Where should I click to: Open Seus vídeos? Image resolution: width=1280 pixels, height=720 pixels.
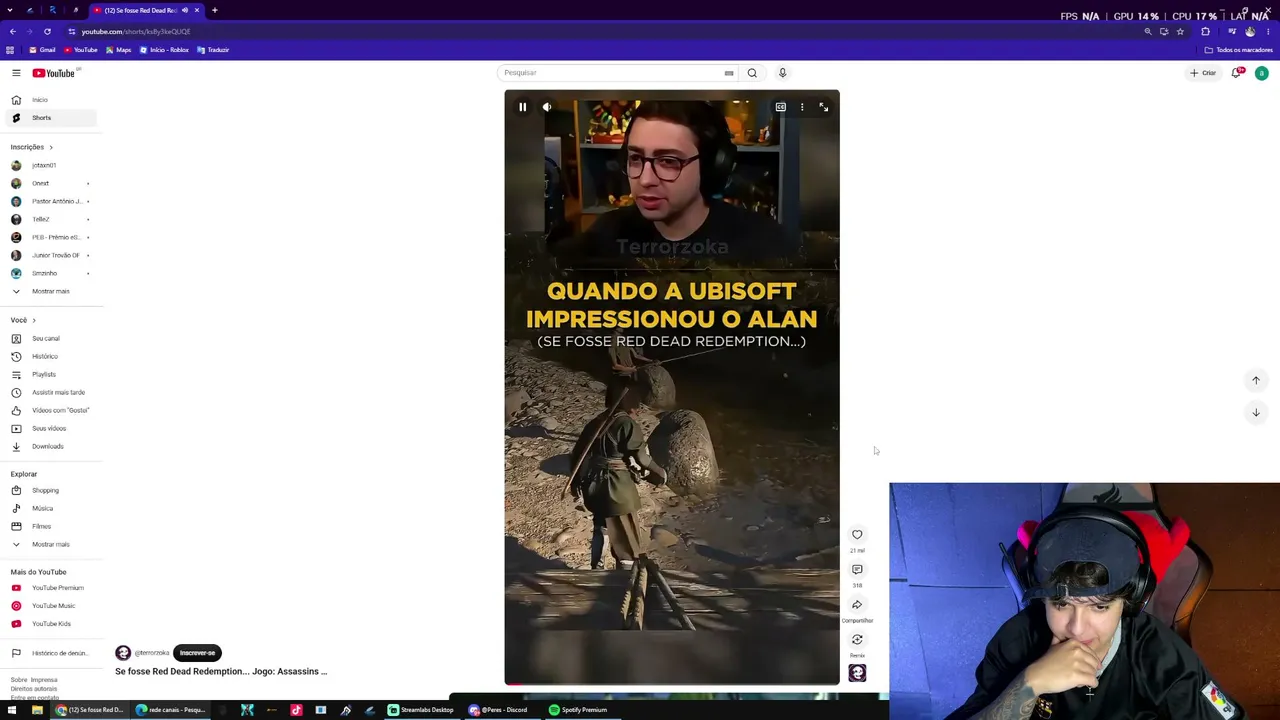coord(50,428)
